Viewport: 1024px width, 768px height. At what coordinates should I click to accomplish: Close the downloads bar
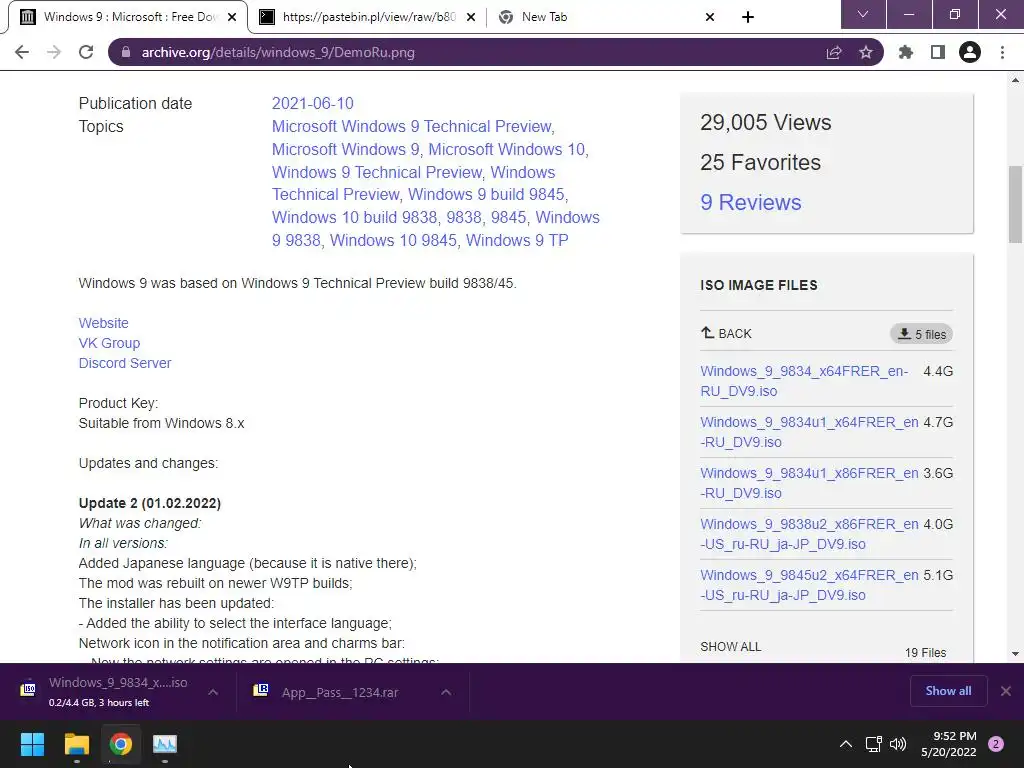click(x=1006, y=691)
